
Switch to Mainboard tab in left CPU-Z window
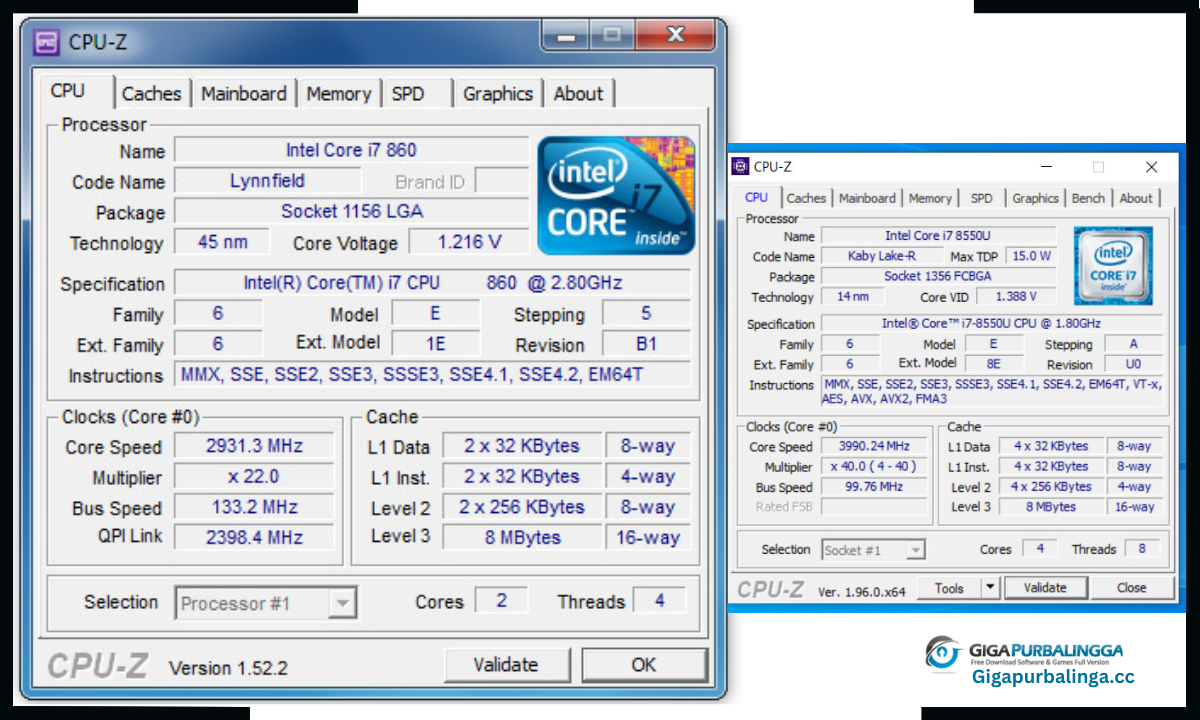click(x=243, y=94)
